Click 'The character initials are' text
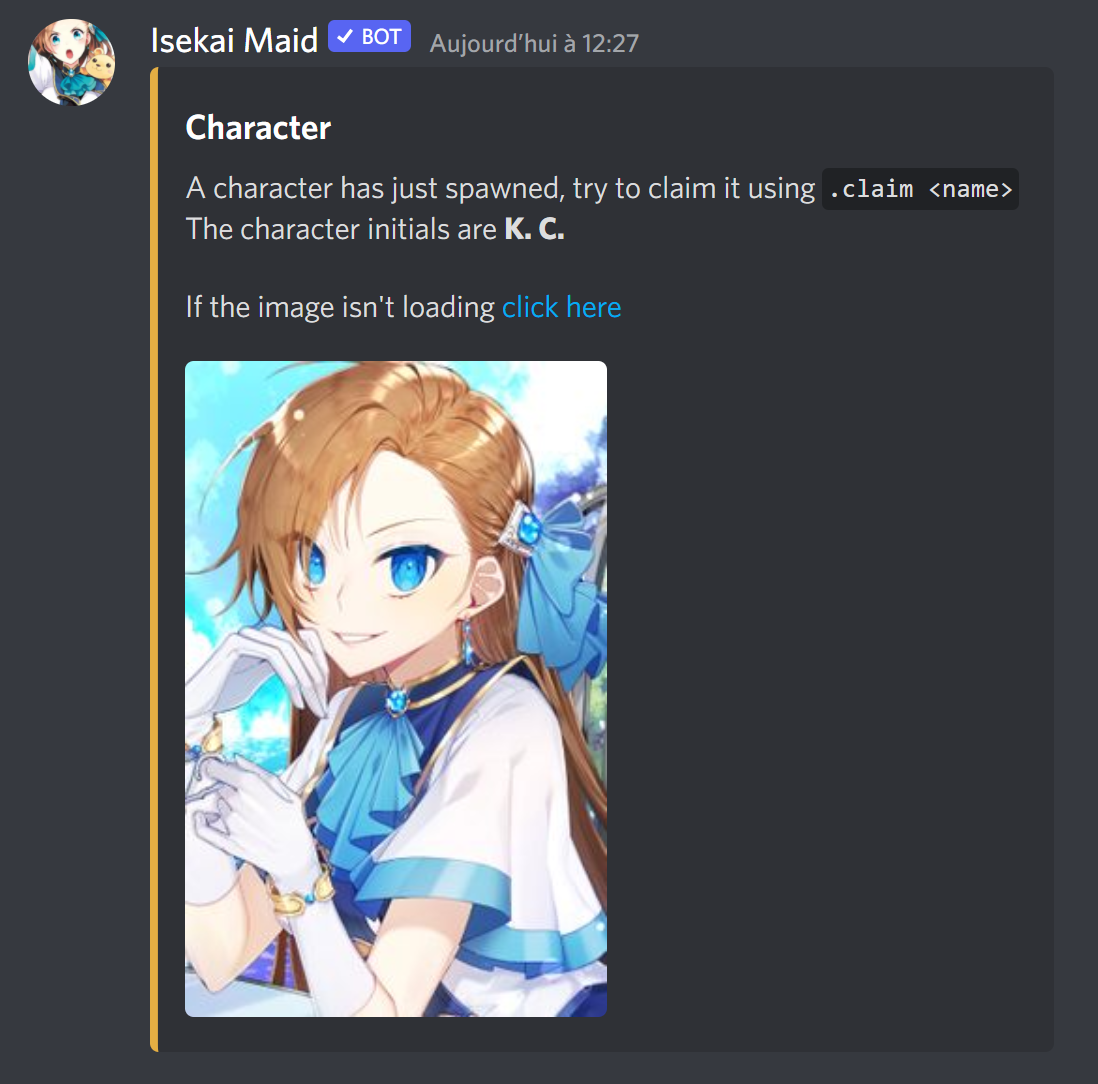 341,229
